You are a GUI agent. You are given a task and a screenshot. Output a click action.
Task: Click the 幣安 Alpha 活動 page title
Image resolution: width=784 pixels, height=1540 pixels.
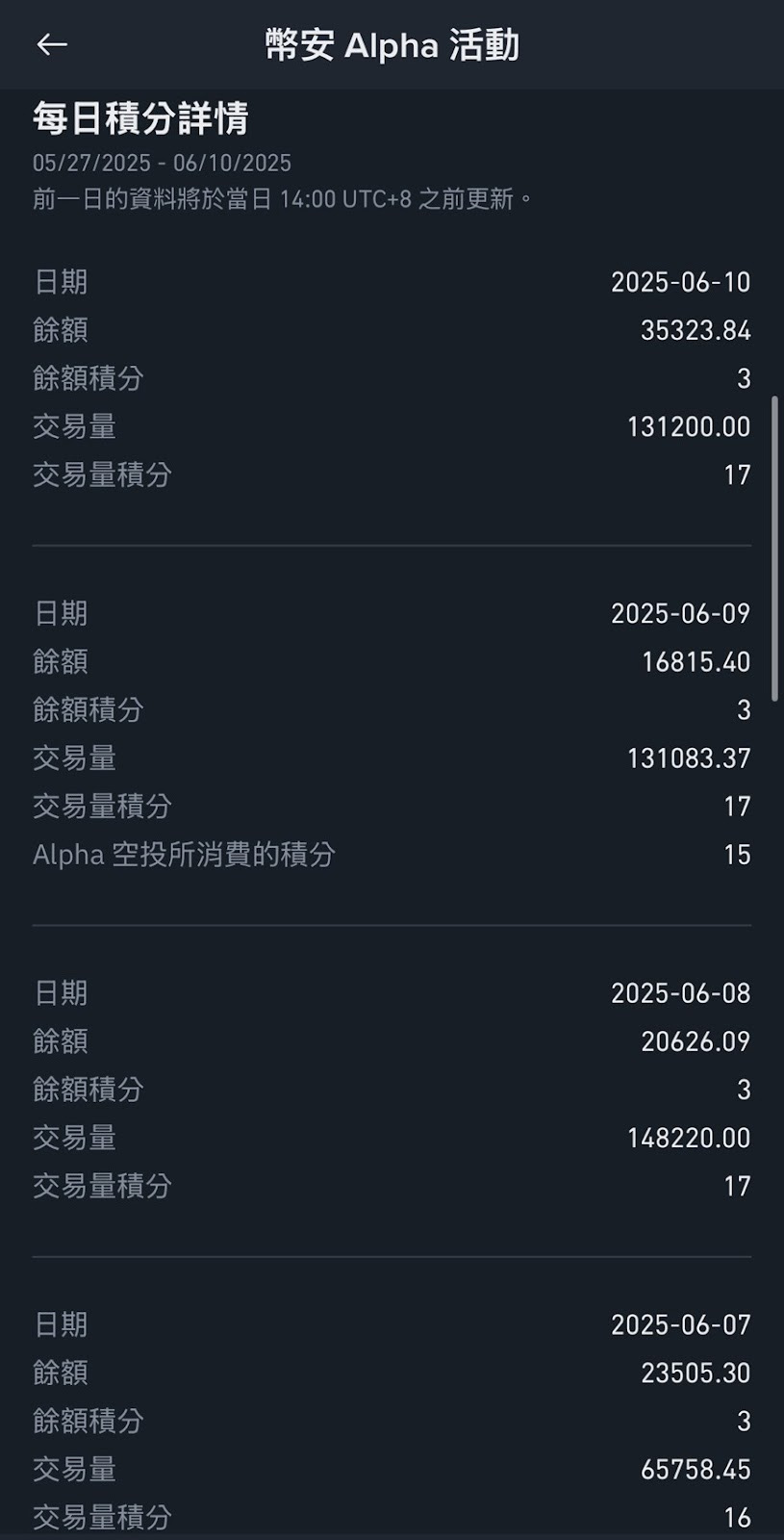(392, 45)
